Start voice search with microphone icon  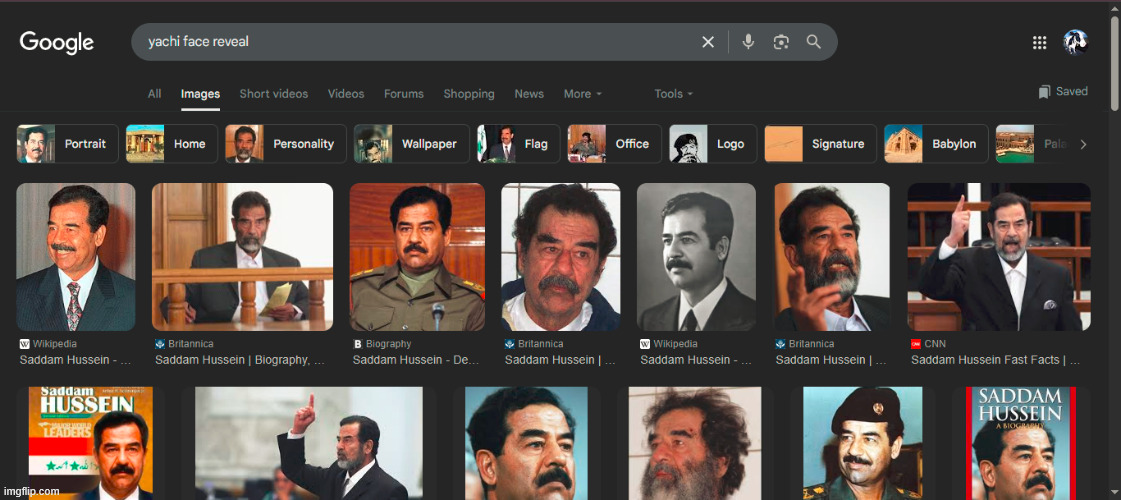tap(748, 42)
